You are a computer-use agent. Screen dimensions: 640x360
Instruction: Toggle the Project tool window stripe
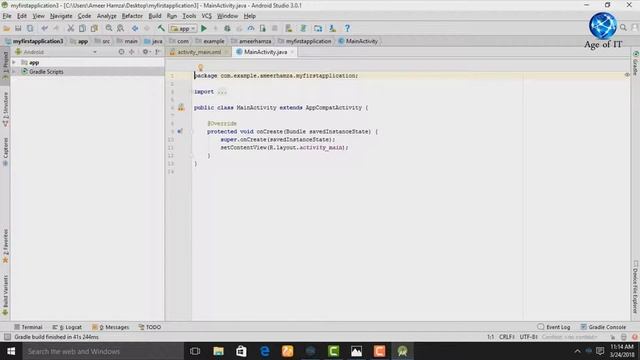coord(5,65)
